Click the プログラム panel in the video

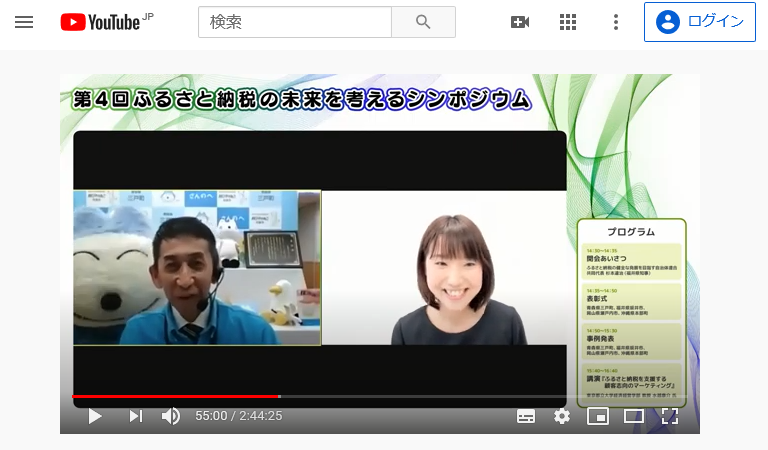631,312
